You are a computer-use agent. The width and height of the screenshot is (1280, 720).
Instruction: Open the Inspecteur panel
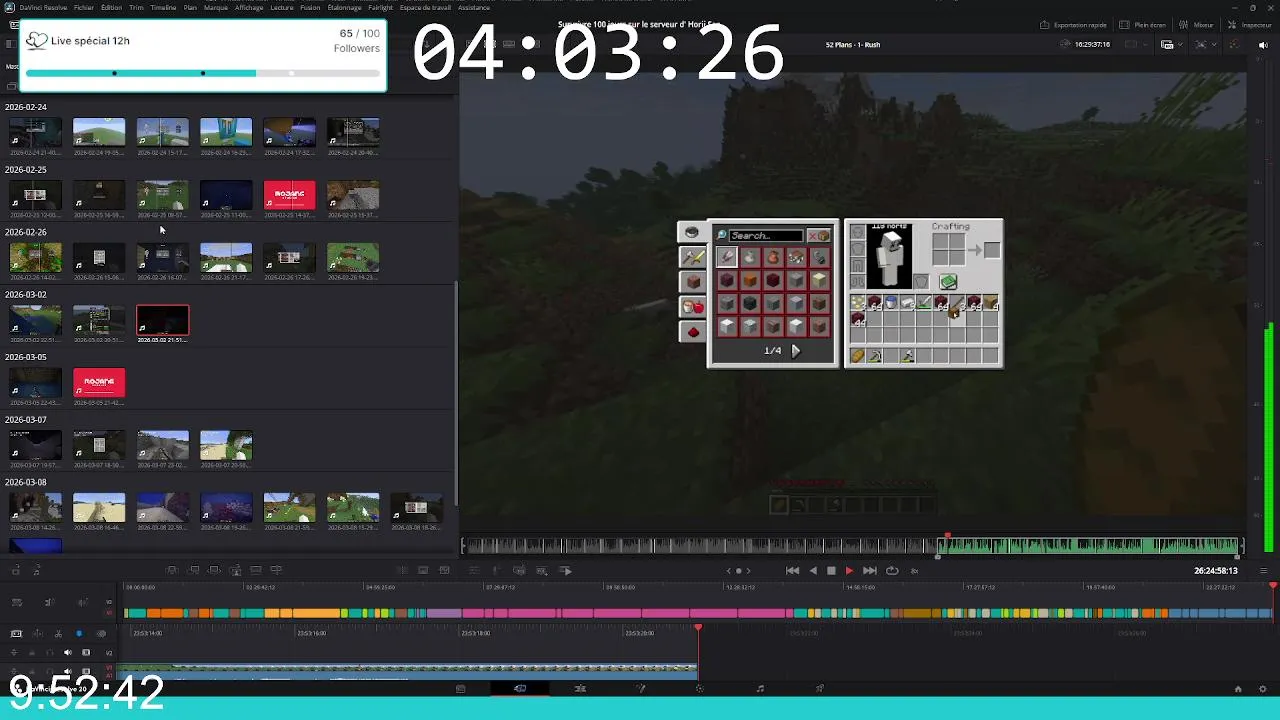tap(1250, 25)
